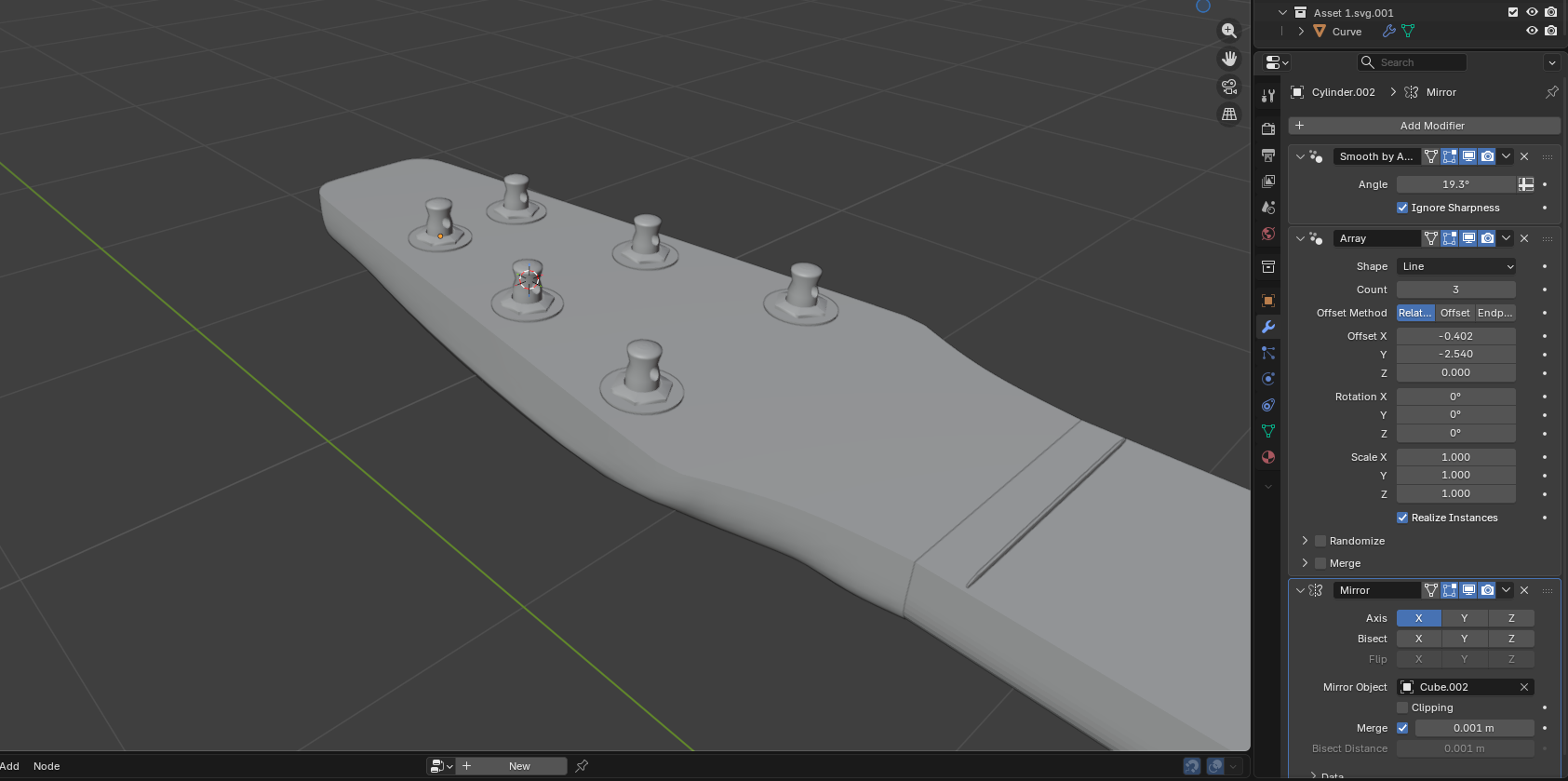Collapse the Smooth by Angle modifier panel
This screenshot has height=781, width=1568.
point(1300,156)
